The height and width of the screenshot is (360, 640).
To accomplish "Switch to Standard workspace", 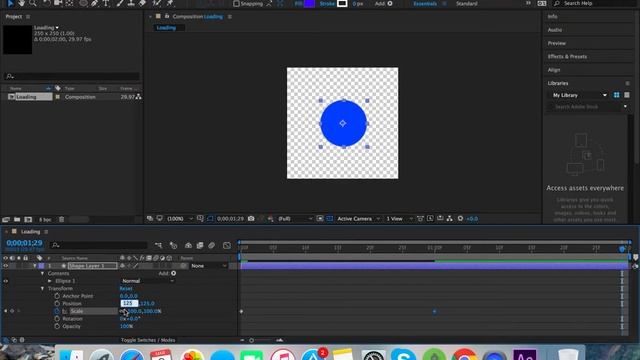I will click(x=467, y=4).
